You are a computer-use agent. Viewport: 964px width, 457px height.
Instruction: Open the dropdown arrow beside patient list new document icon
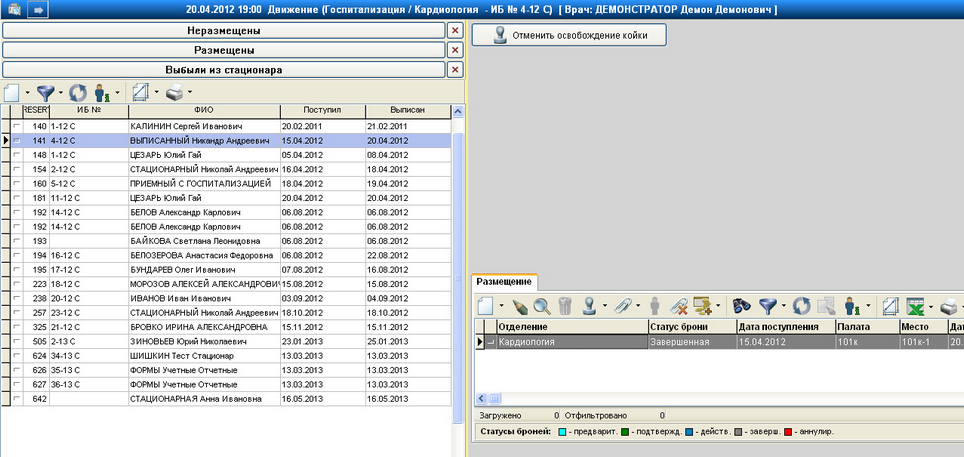[x=28, y=93]
